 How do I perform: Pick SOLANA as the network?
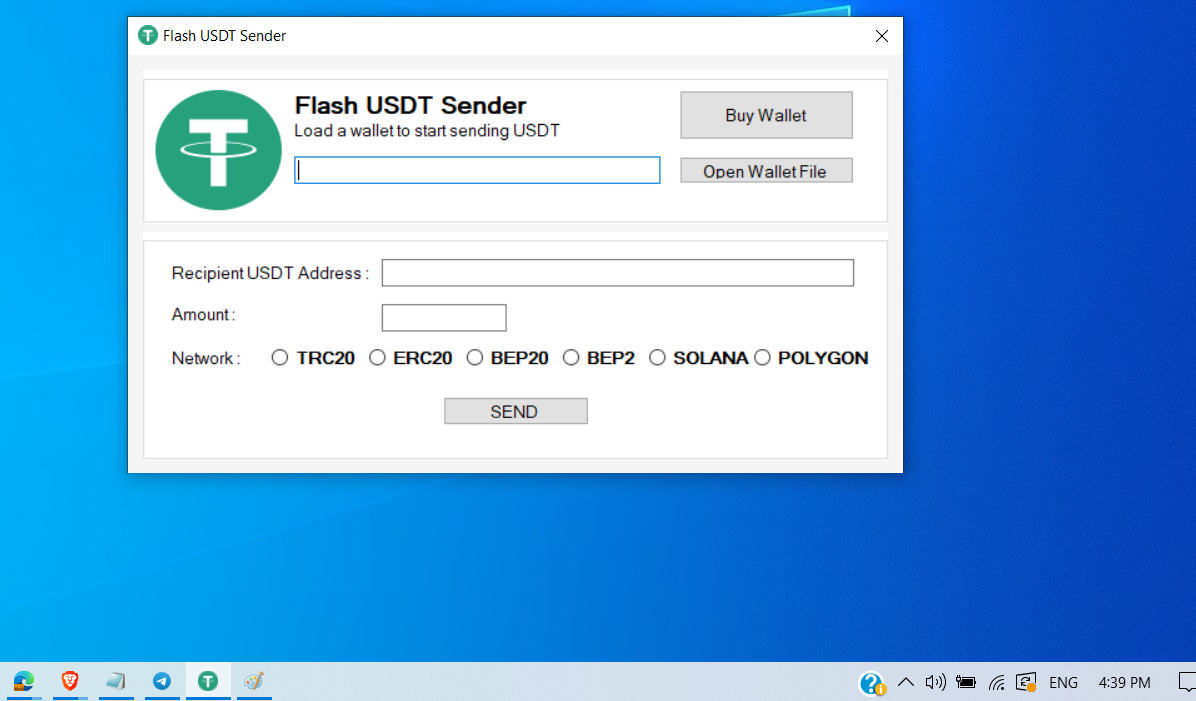(698, 358)
